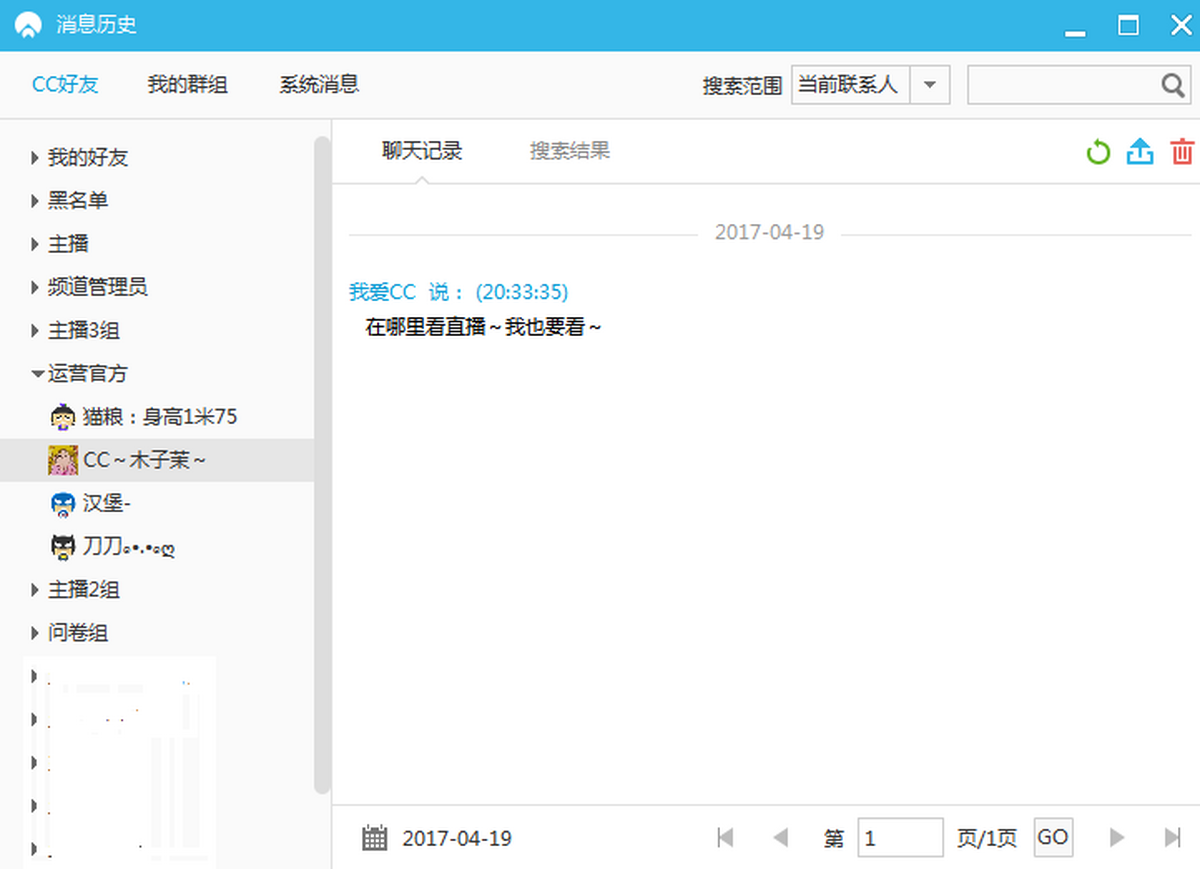Click the magnifier search icon
This screenshot has height=869, width=1200.
(x=1173, y=86)
